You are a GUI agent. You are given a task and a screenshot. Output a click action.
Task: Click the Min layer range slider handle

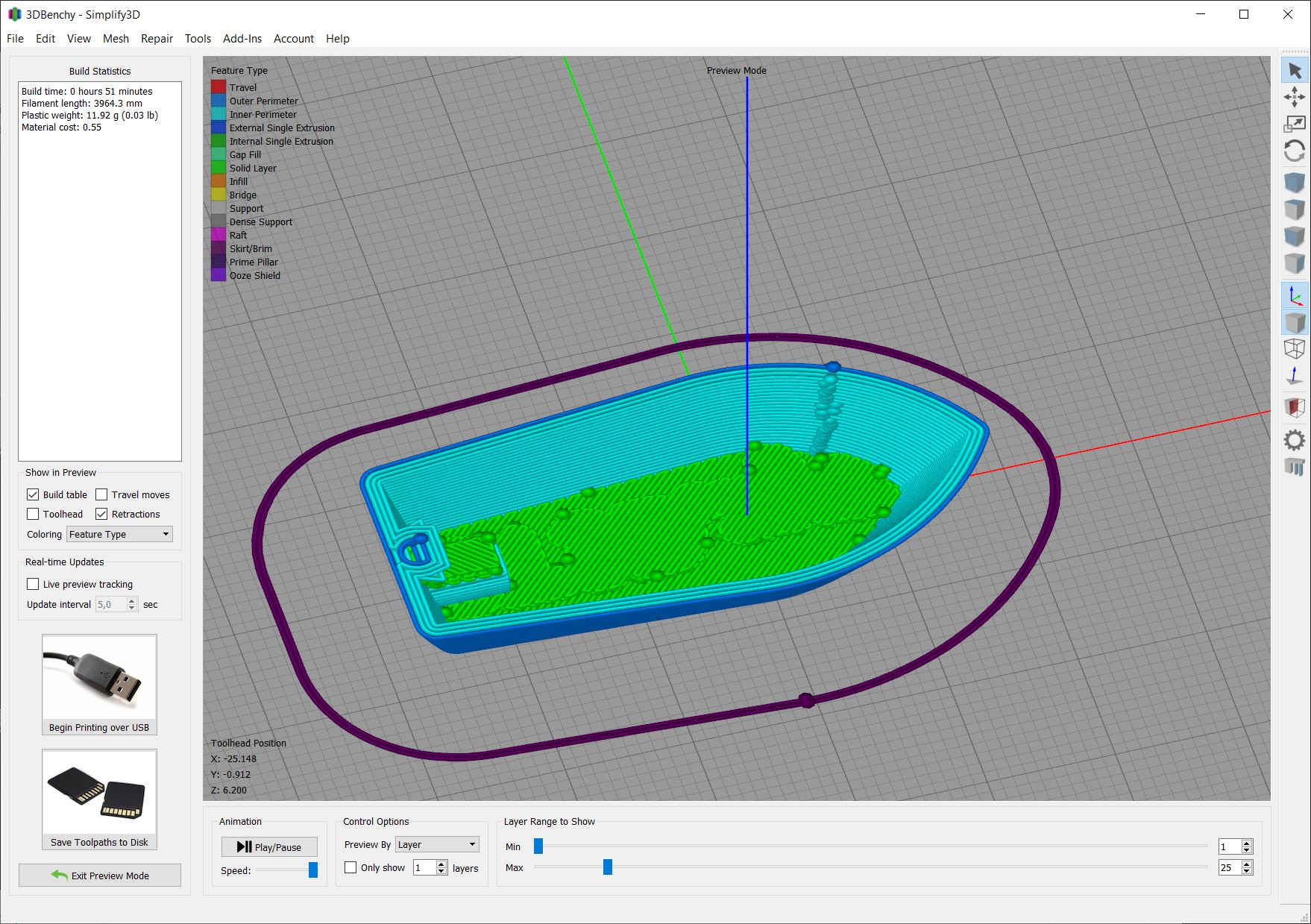(538, 846)
